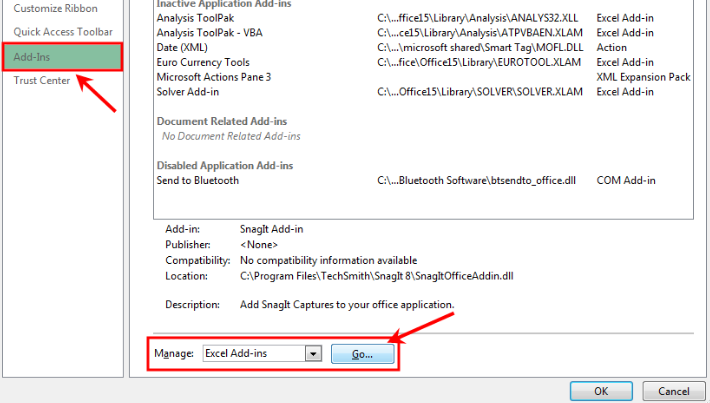The height and width of the screenshot is (403, 710).
Task: Confirm with the OK button
Action: coord(601,391)
